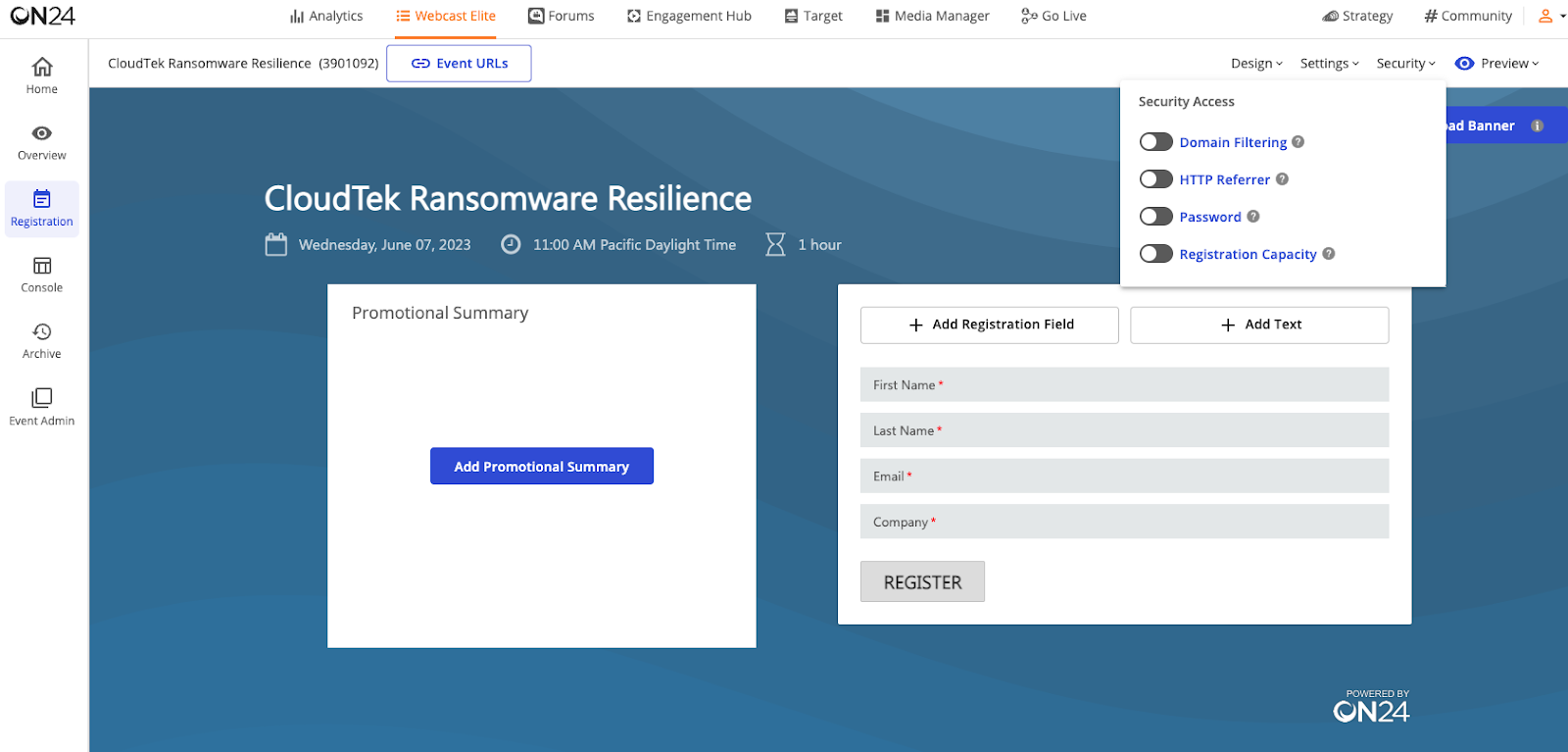Open the Go Live menu
Screen dimensions: 1568x752
coord(1053,16)
